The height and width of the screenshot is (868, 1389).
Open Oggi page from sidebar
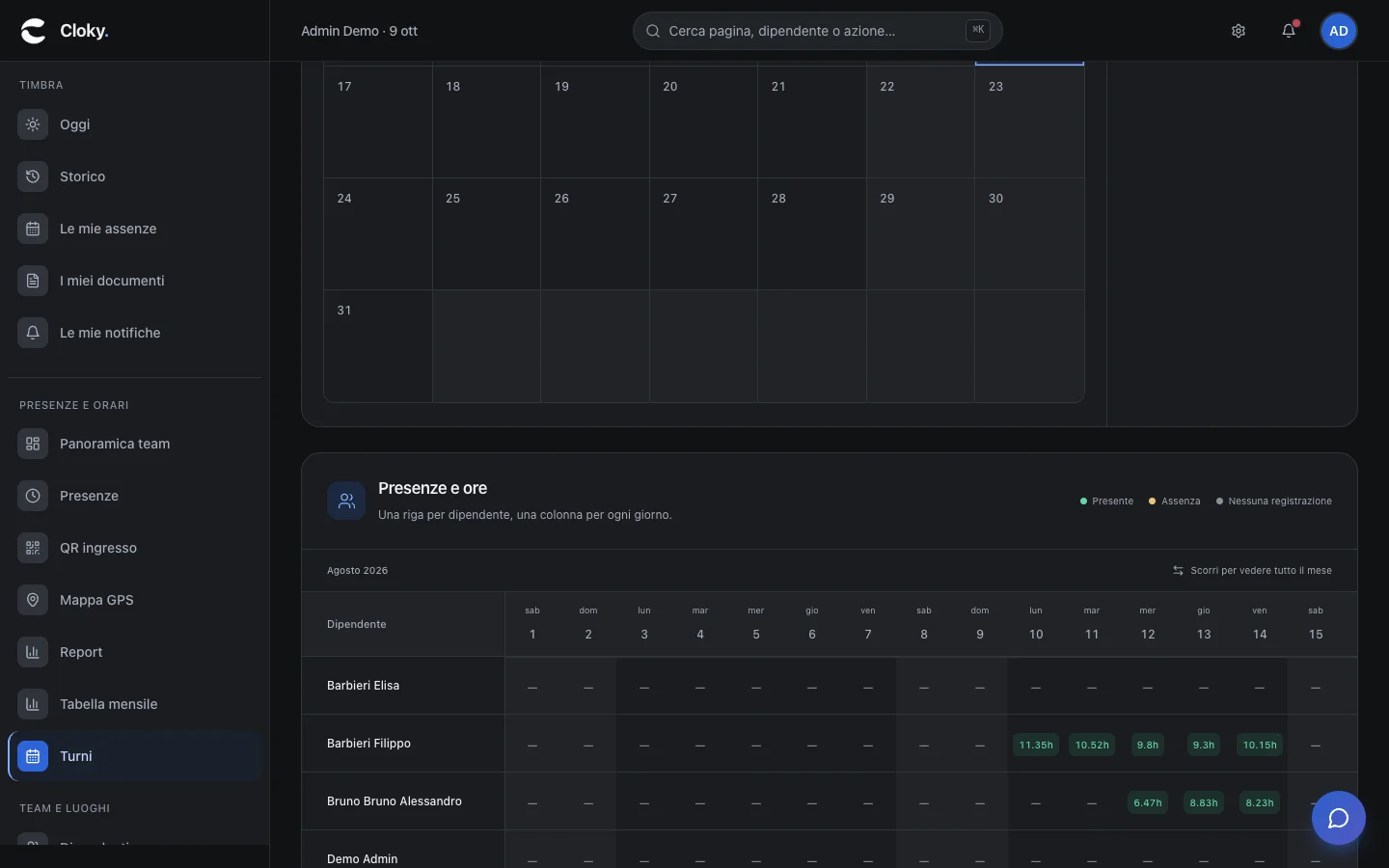coord(134,124)
